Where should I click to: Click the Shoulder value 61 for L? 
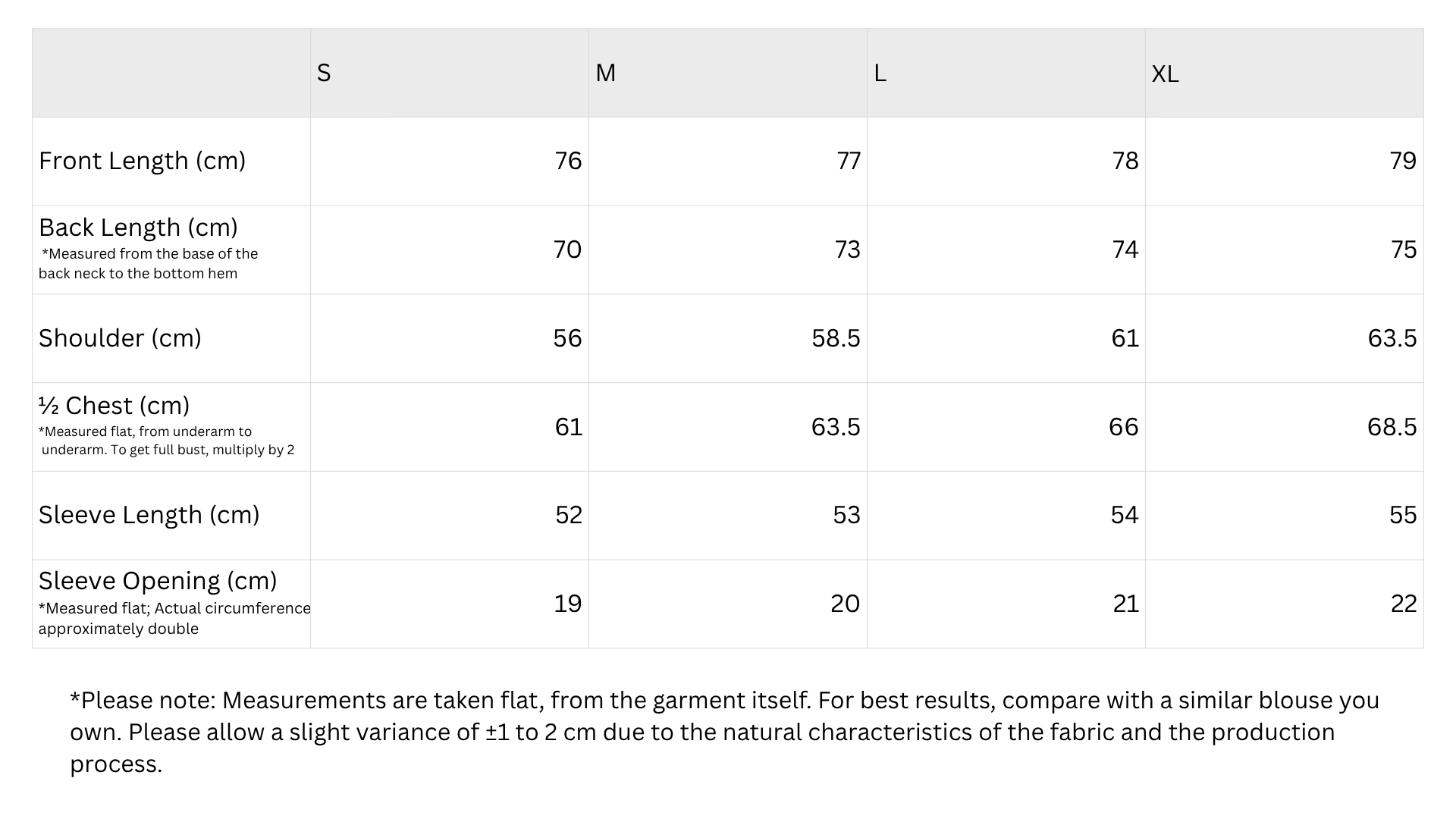pyautogui.click(x=1125, y=338)
